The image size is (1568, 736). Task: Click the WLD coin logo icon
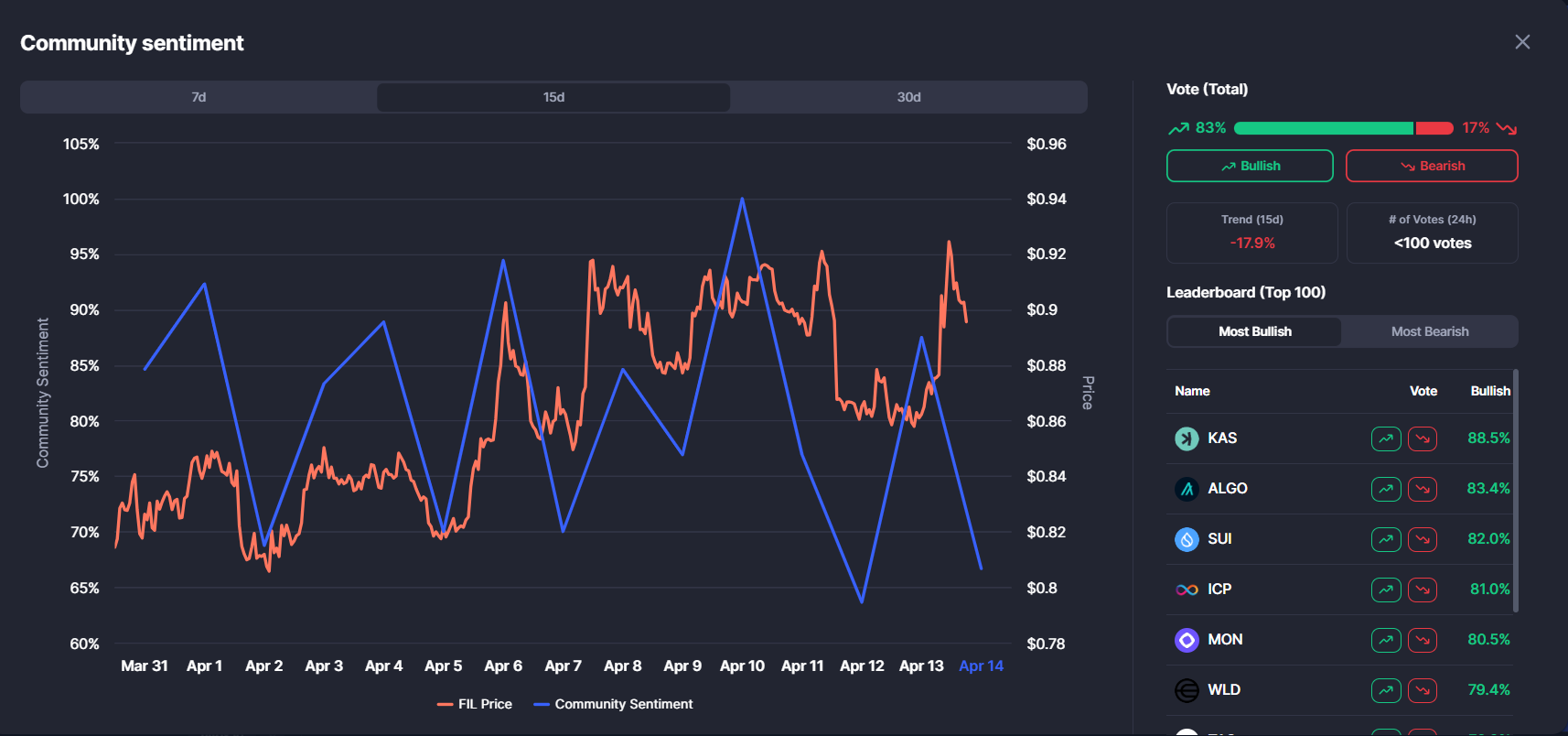click(1187, 690)
